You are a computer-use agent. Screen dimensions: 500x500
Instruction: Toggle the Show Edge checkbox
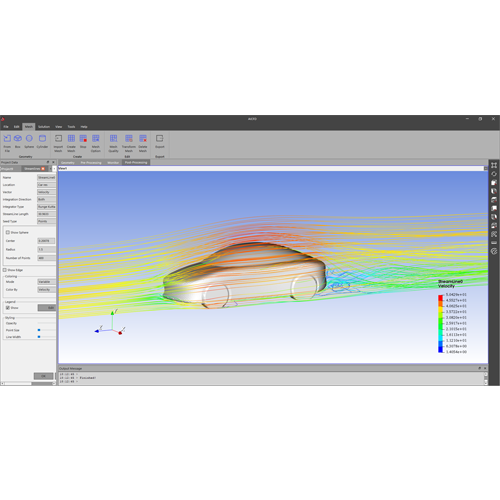click(x=5, y=270)
